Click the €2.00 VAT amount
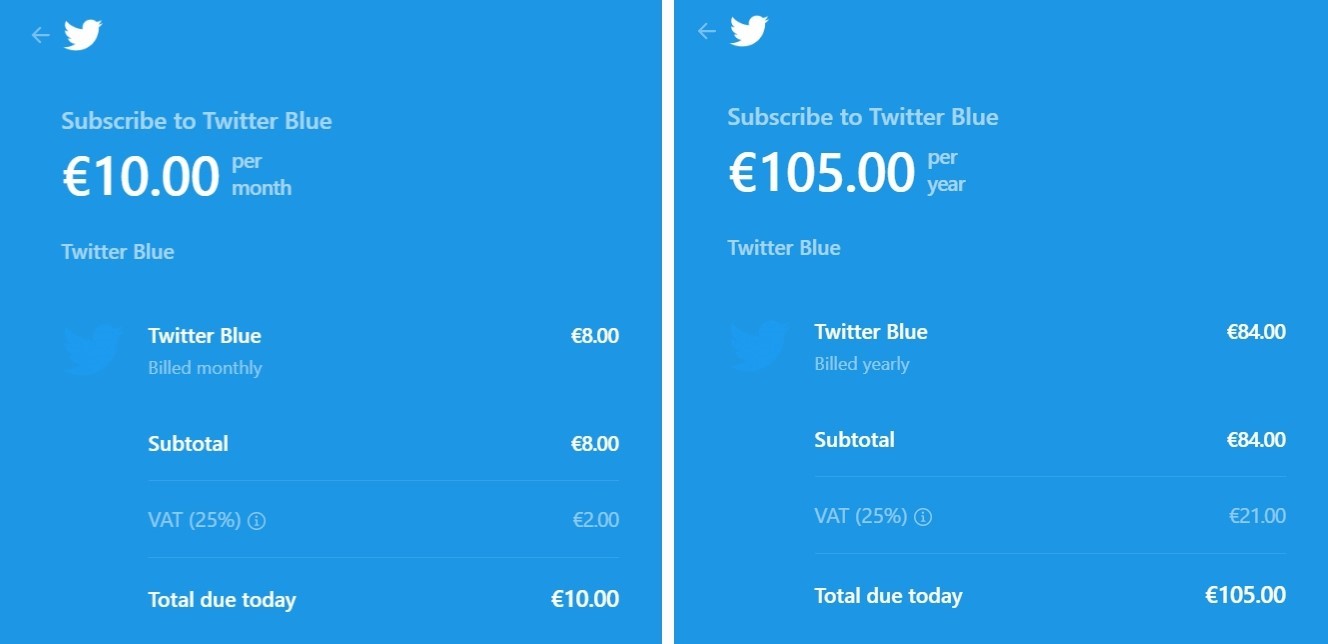This screenshot has width=1328, height=644. click(596, 520)
